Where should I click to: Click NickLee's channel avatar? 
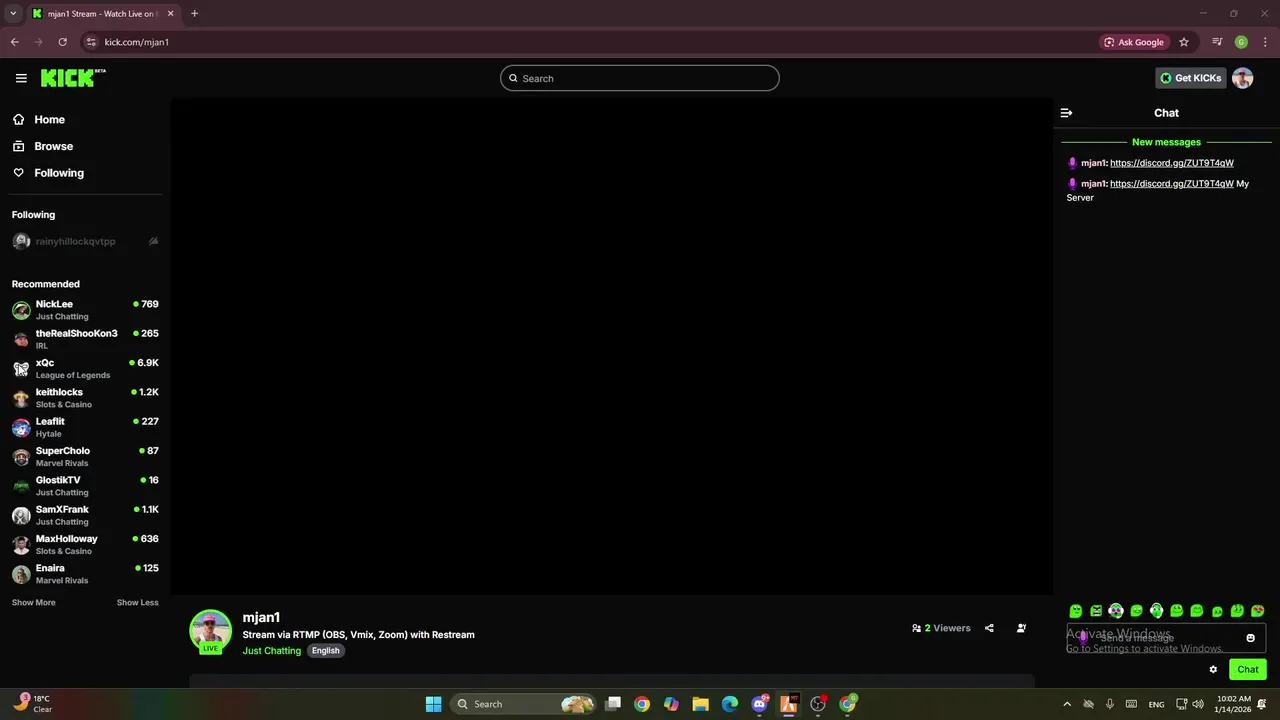(x=21, y=310)
